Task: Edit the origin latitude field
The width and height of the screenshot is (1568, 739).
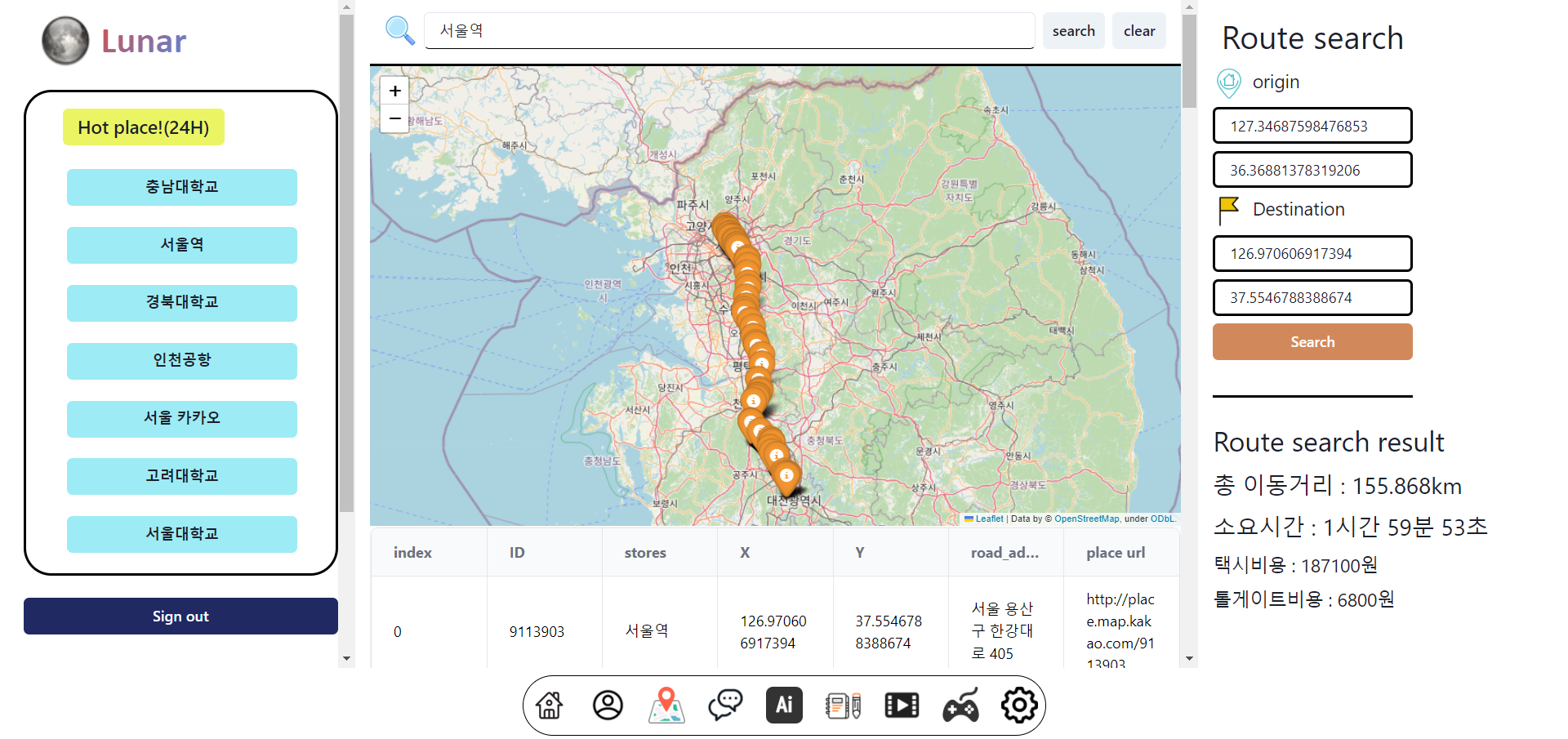Action: click(1312, 170)
